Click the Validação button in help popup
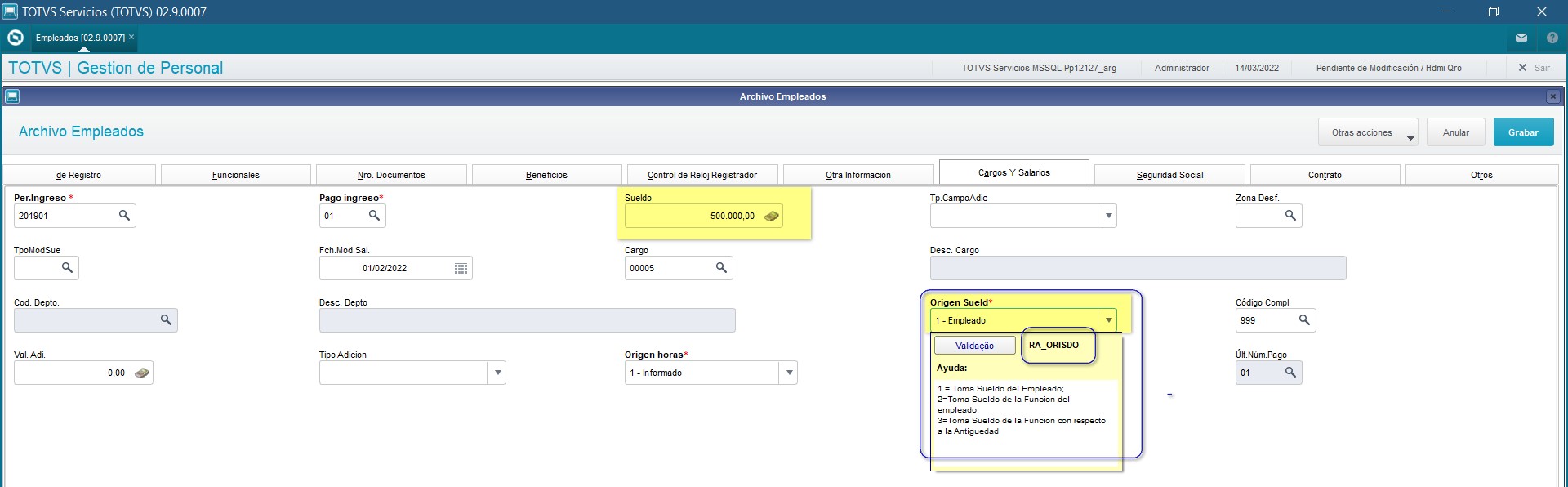The image size is (1568, 487). tap(974, 346)
